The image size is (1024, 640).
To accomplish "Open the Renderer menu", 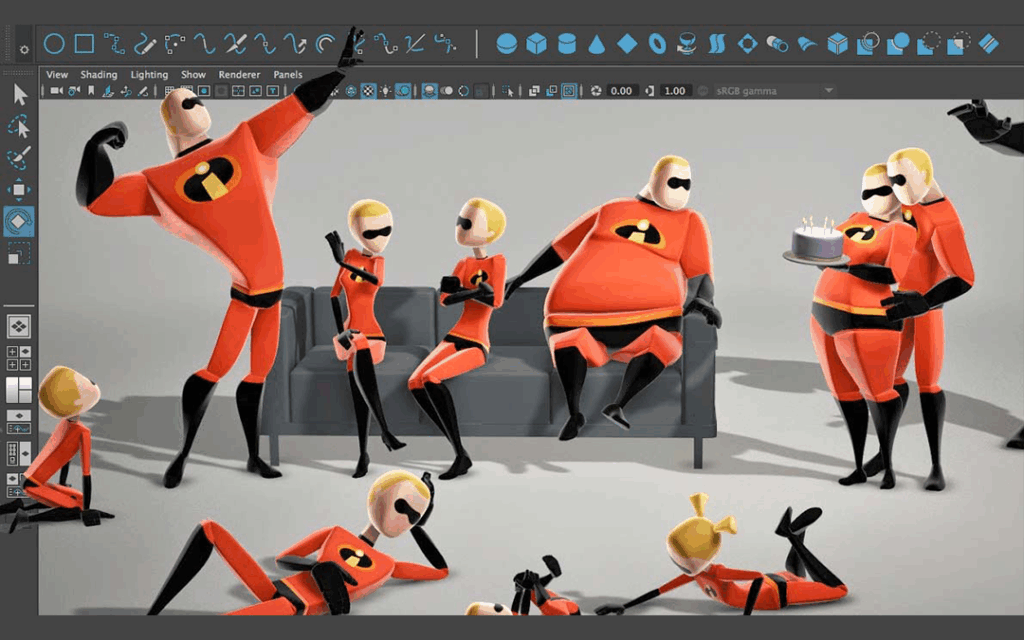I will [237, 74].
